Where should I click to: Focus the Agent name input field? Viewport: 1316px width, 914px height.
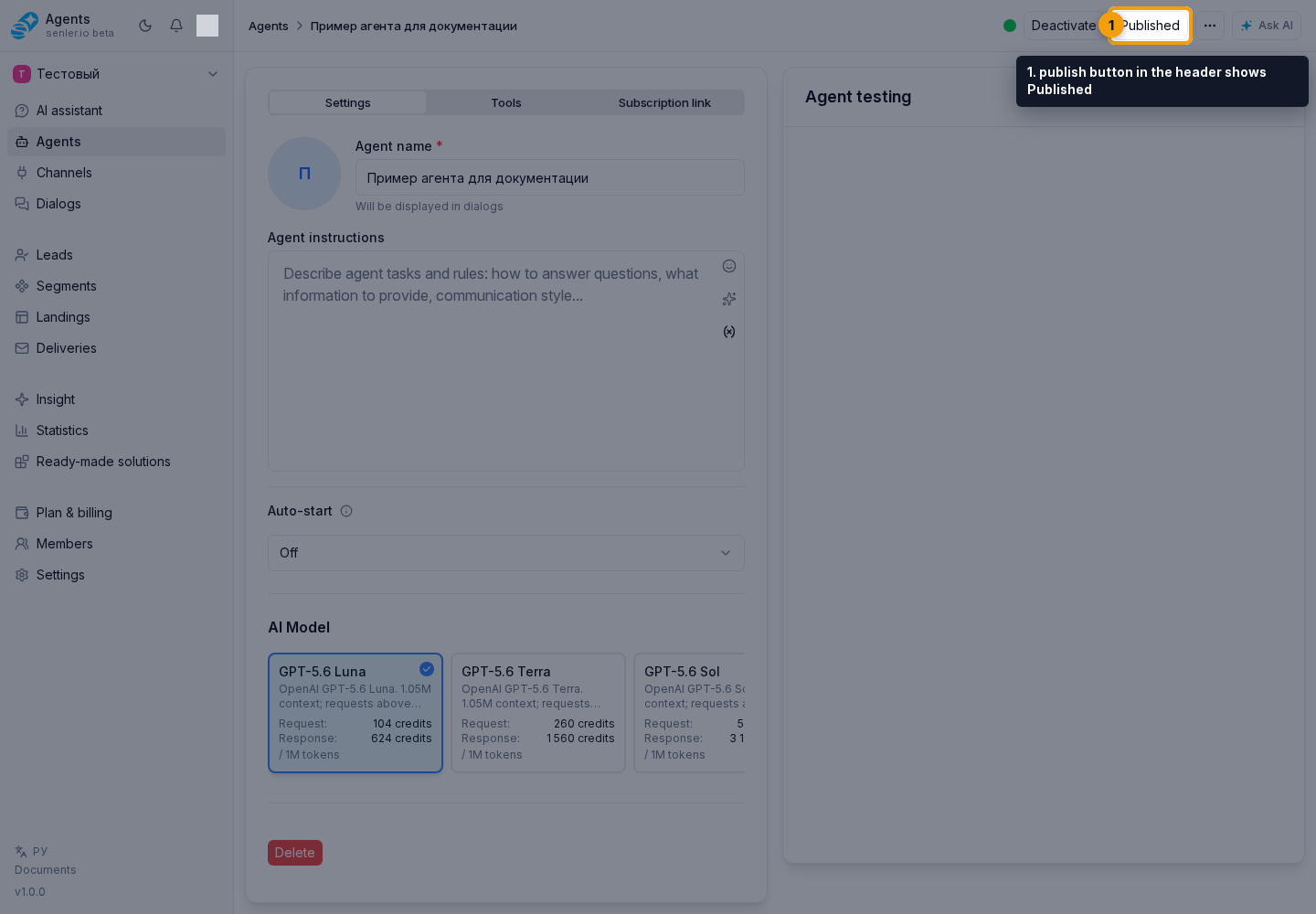pyautogui.click(x=550, y=178)
